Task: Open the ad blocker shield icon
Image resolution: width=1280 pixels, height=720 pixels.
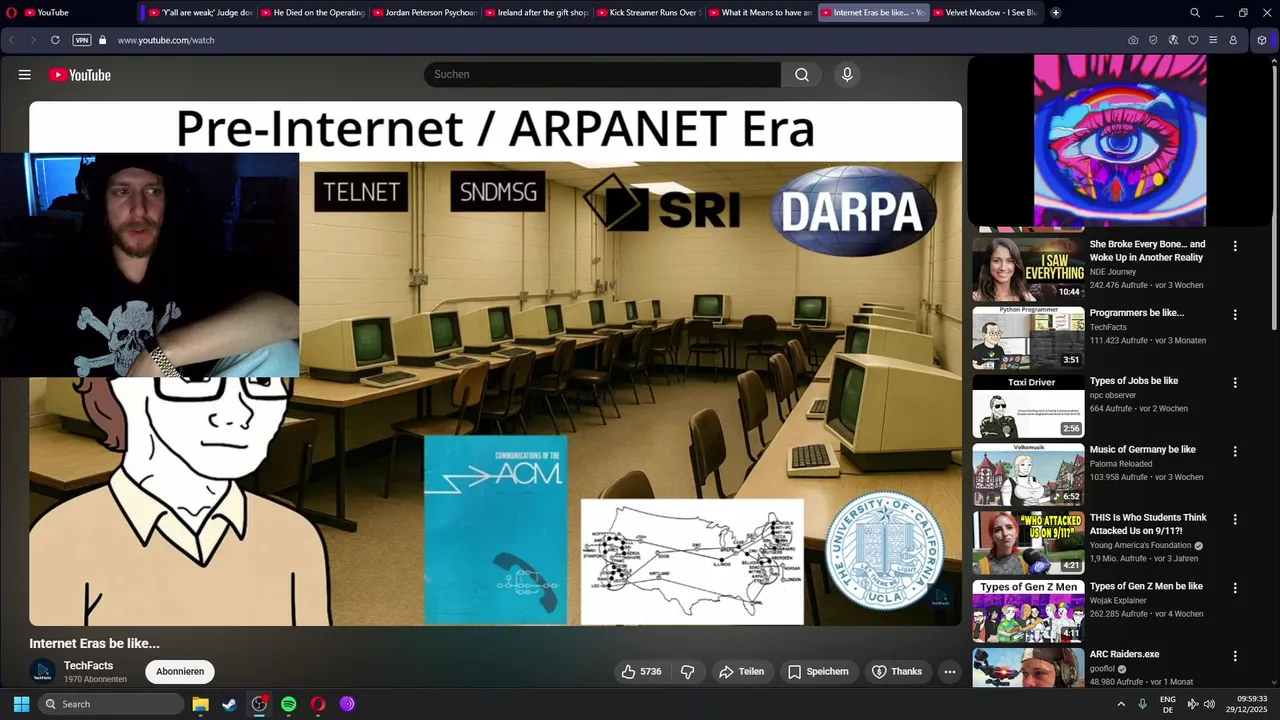Action: 1153,40
